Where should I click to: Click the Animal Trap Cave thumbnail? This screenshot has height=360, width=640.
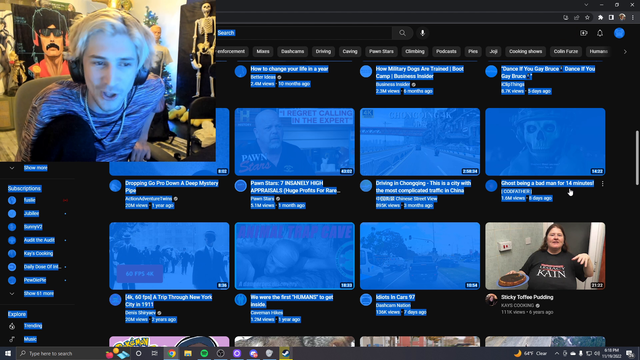coord(295,256)
